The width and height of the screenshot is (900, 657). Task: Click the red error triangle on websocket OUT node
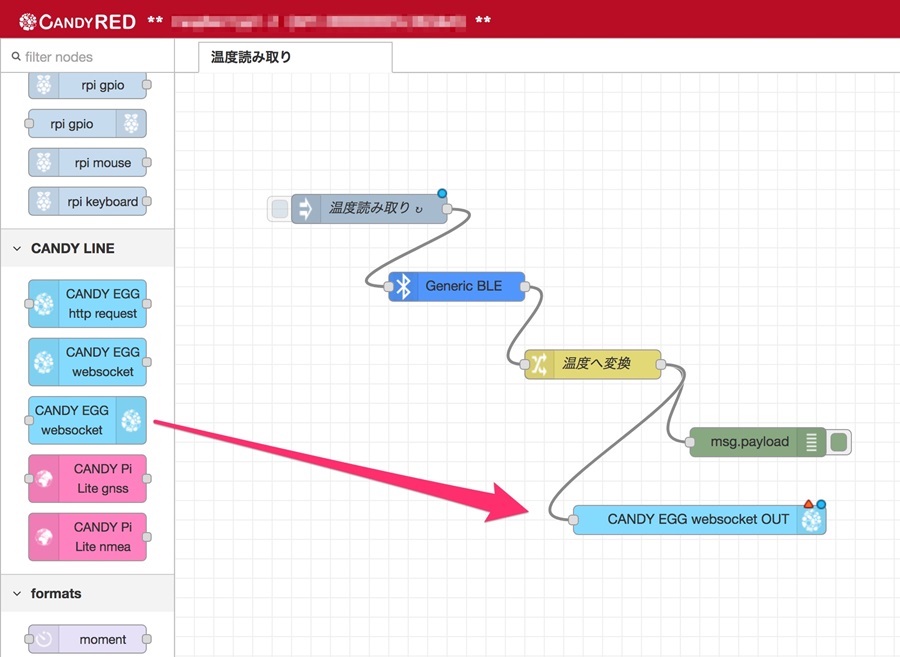(809, 504)
